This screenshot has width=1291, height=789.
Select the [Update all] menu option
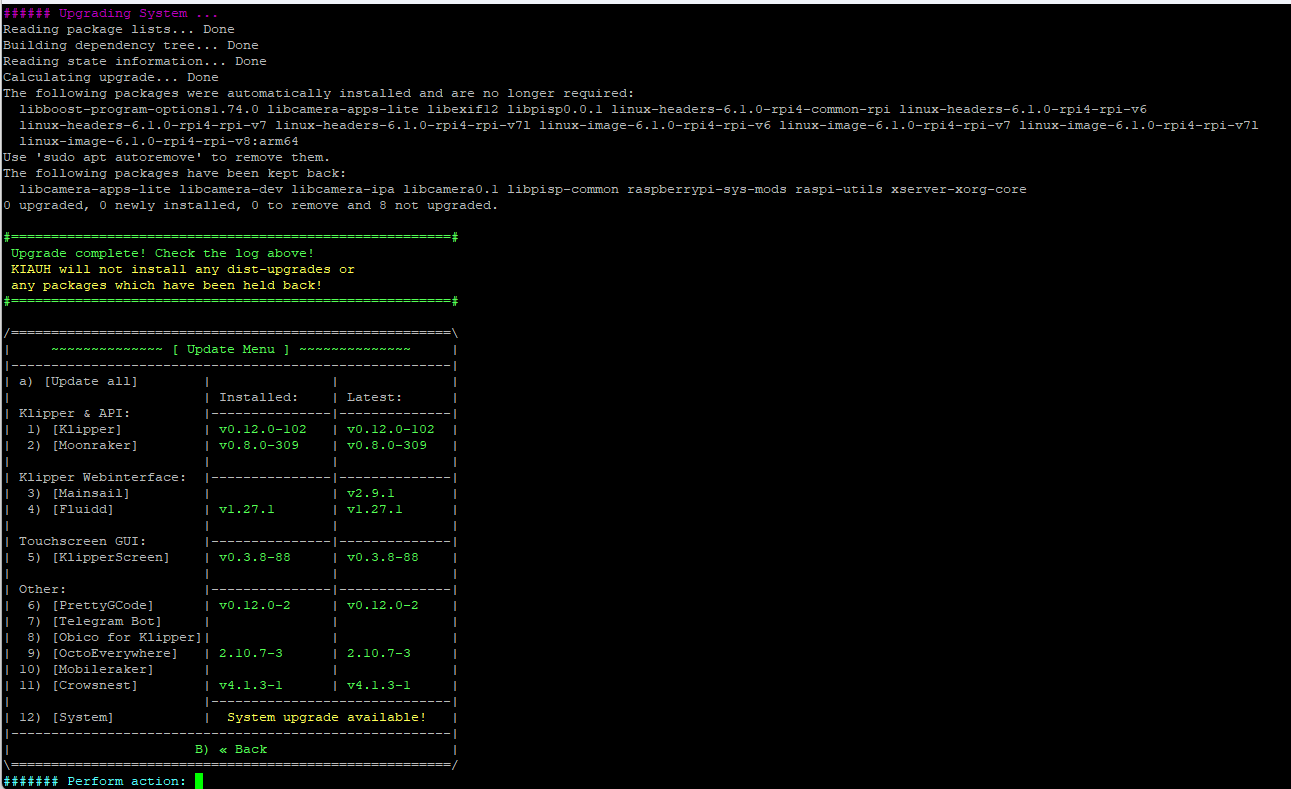[x=90, y=381]
